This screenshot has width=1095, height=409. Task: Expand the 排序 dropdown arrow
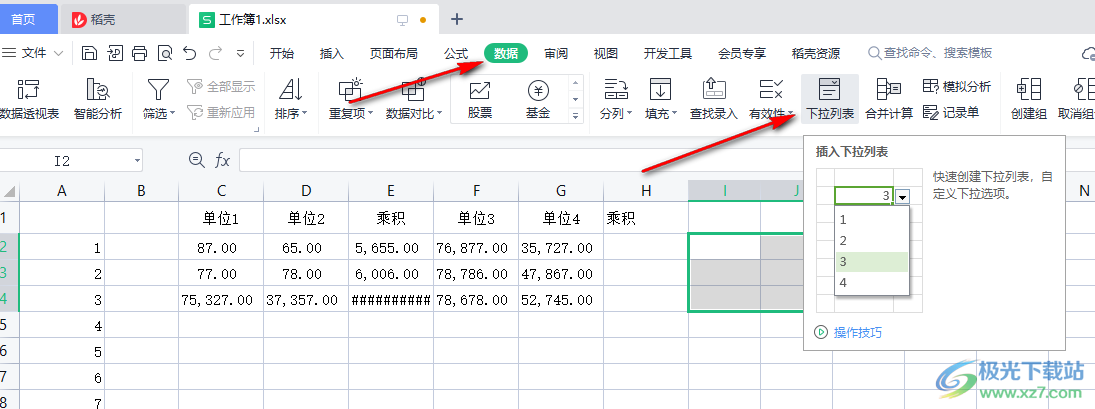point(304,114)
